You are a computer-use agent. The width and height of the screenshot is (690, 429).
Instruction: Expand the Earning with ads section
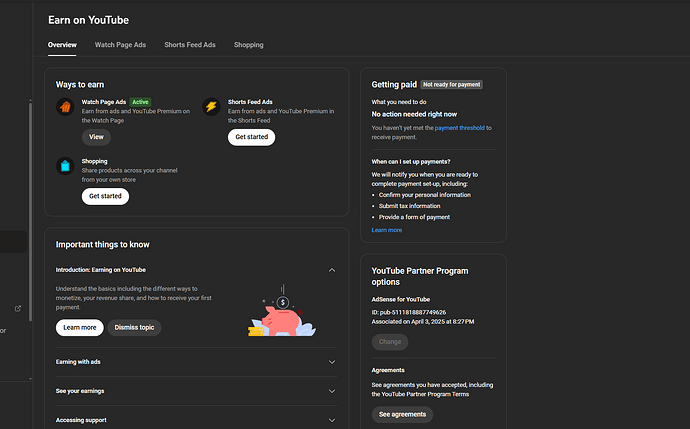332,362
